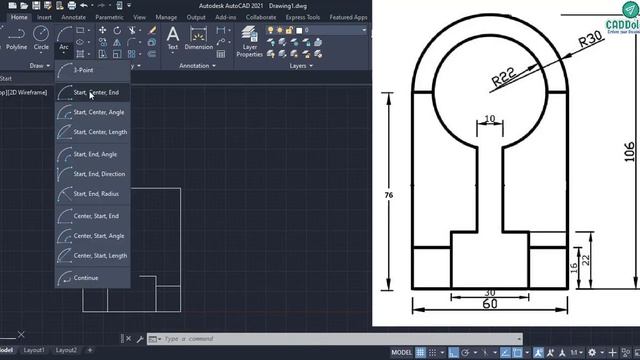Select the Scale tool icon

[x=117, y=54]
